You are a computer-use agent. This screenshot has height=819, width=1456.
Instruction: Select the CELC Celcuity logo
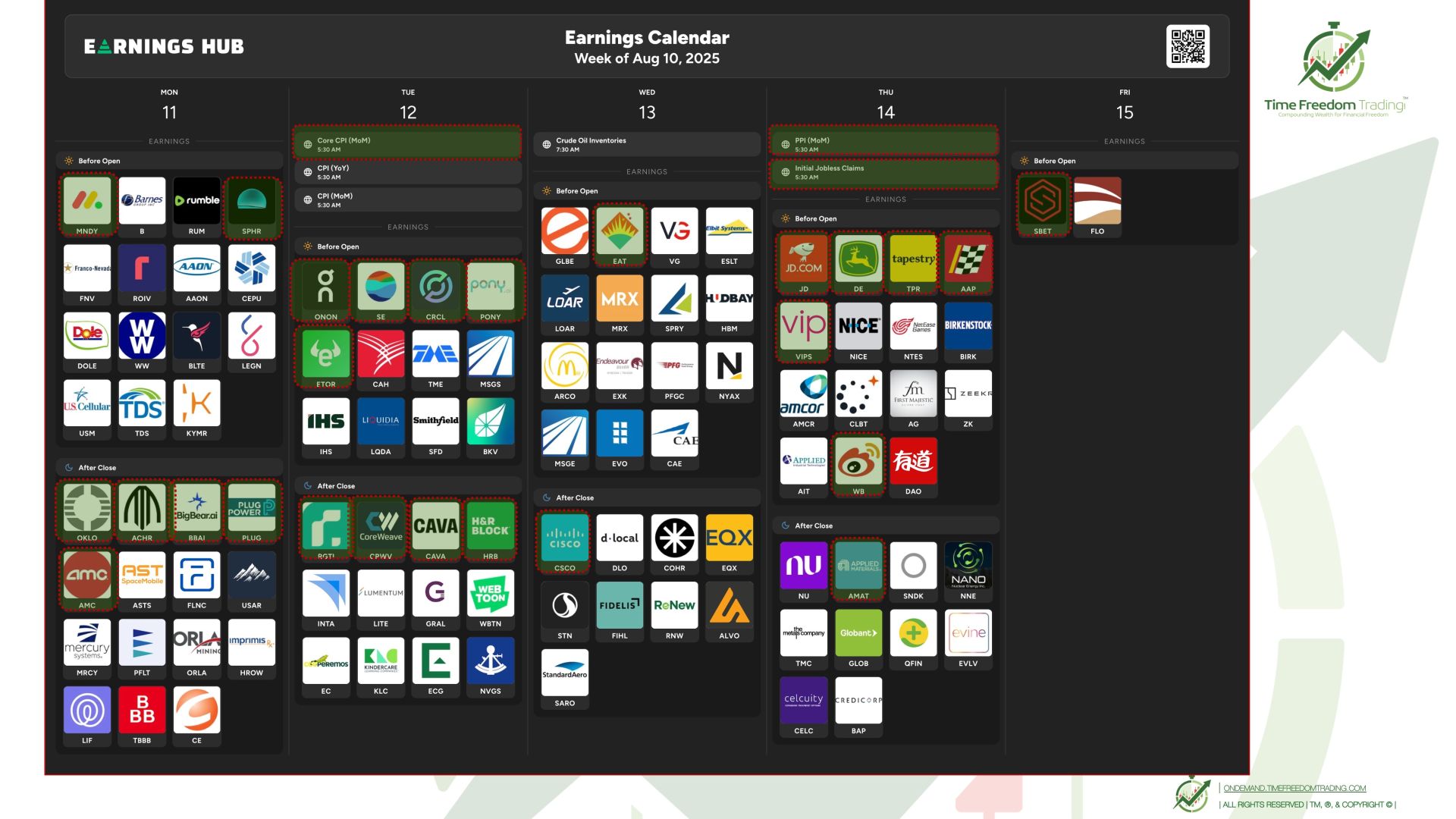pos(804,701)
